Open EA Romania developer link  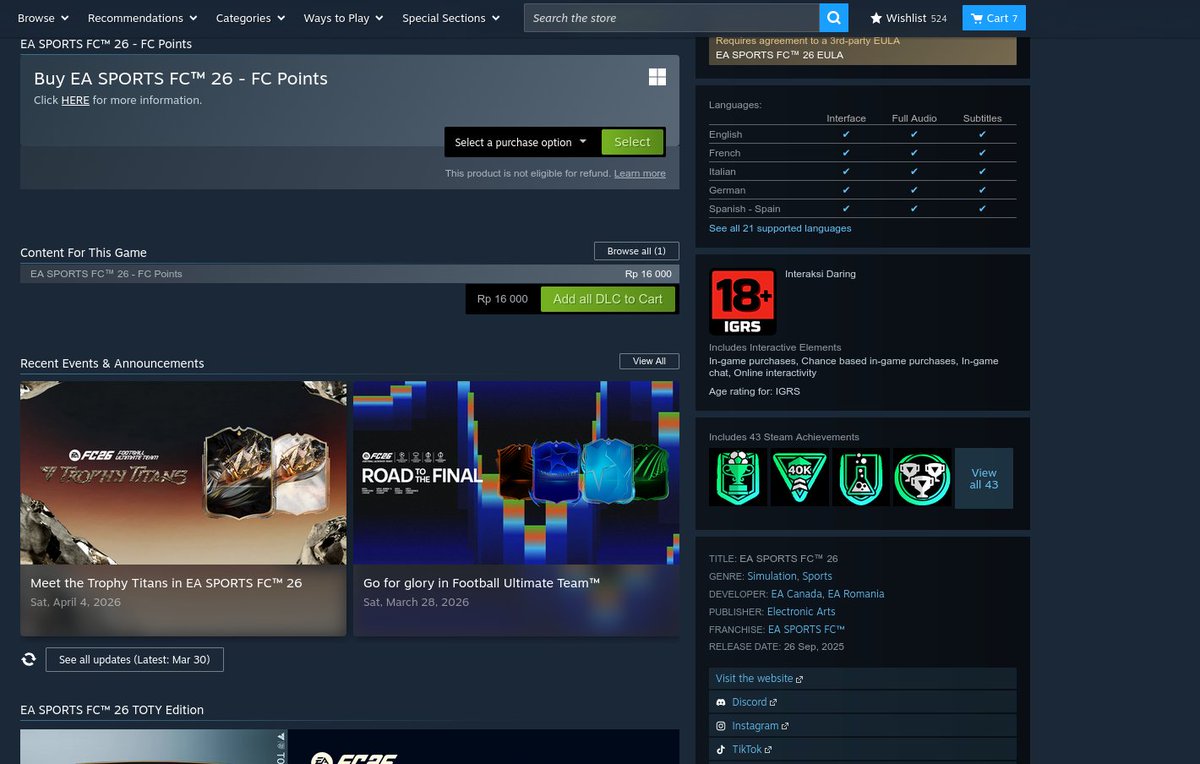click(x=855, y=594)
